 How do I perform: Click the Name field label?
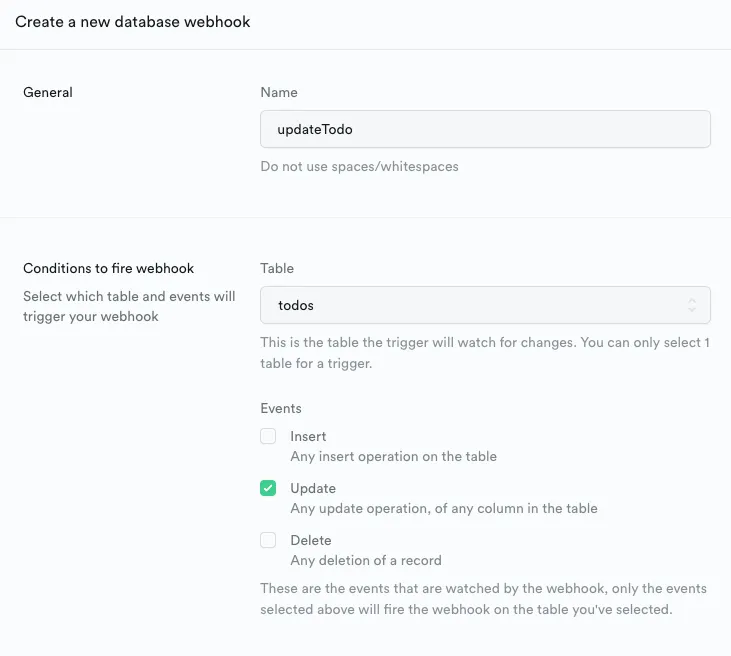pos(279,92)
